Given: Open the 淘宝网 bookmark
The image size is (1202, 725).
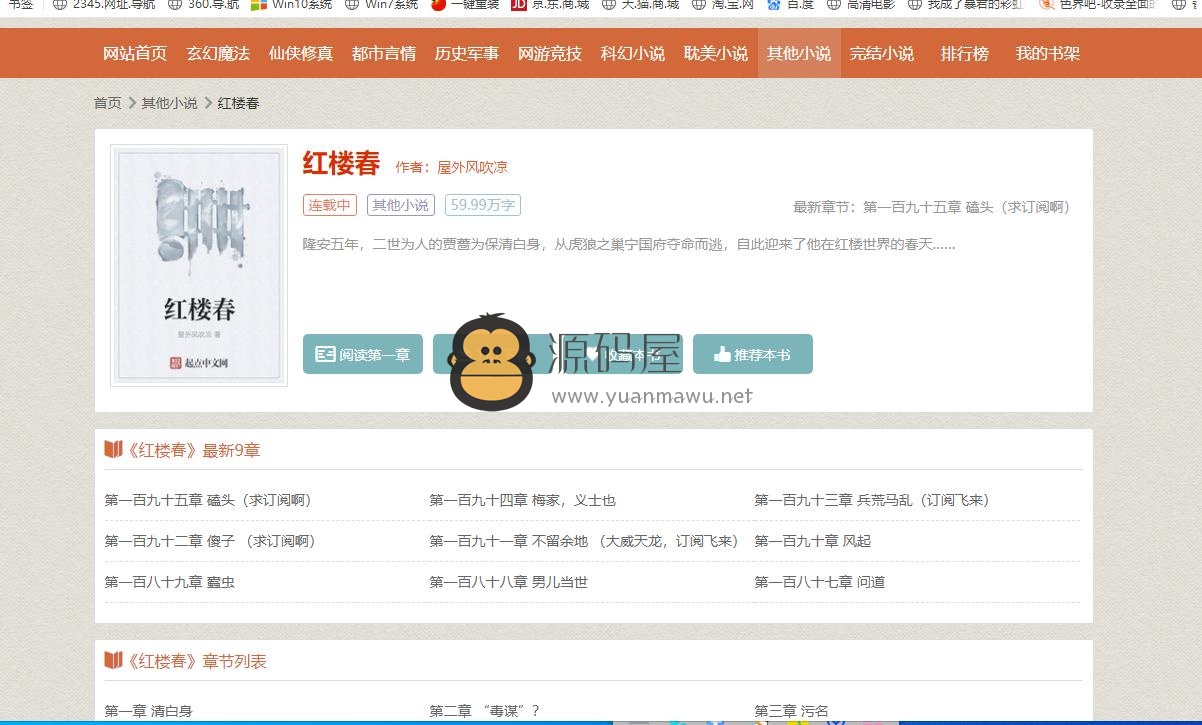Looking at the screenshot, I should coord(723,5).
